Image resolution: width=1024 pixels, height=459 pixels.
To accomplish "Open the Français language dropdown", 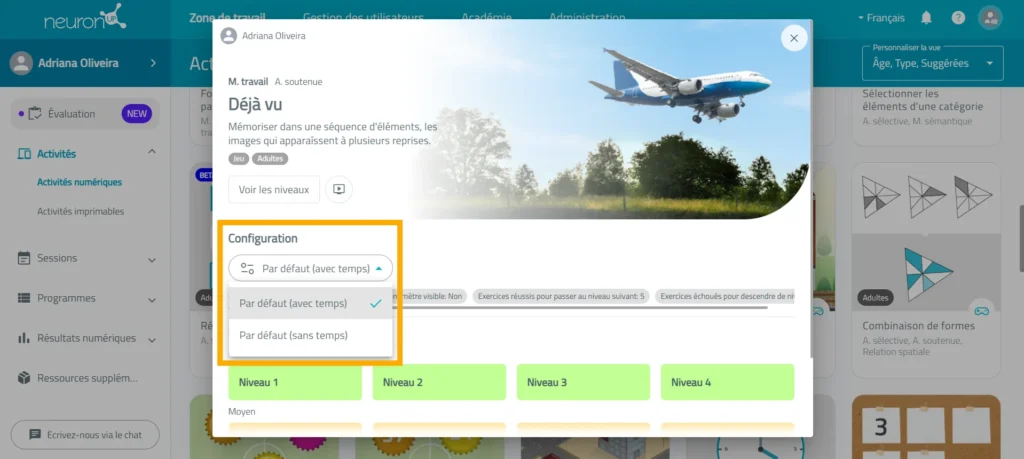I will [x=882, y=18].
